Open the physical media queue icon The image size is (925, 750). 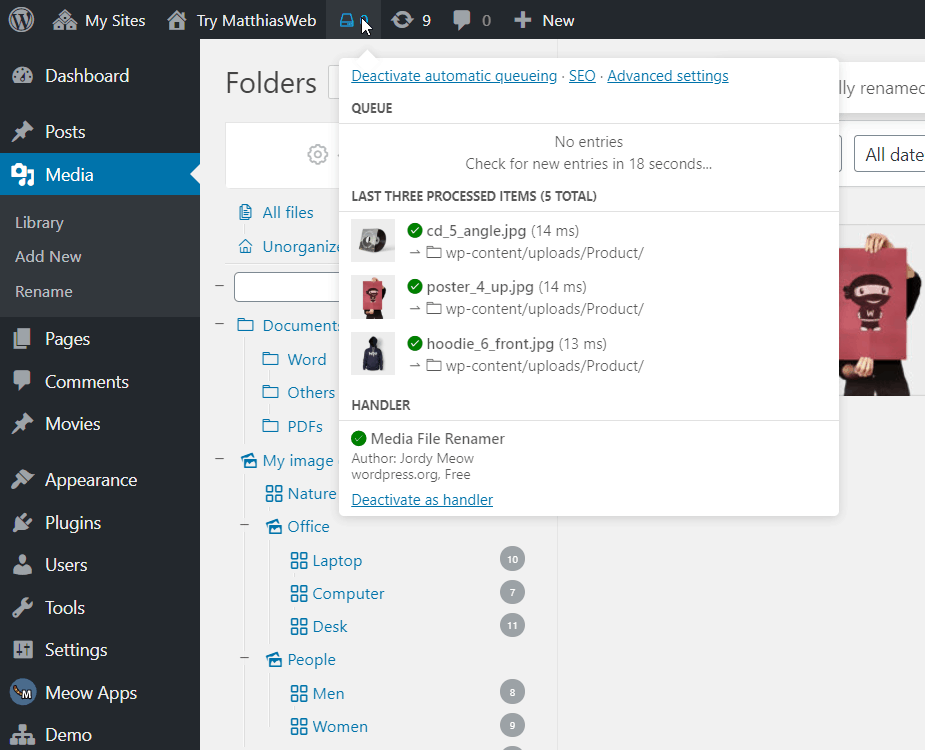(x=348, y=20)
